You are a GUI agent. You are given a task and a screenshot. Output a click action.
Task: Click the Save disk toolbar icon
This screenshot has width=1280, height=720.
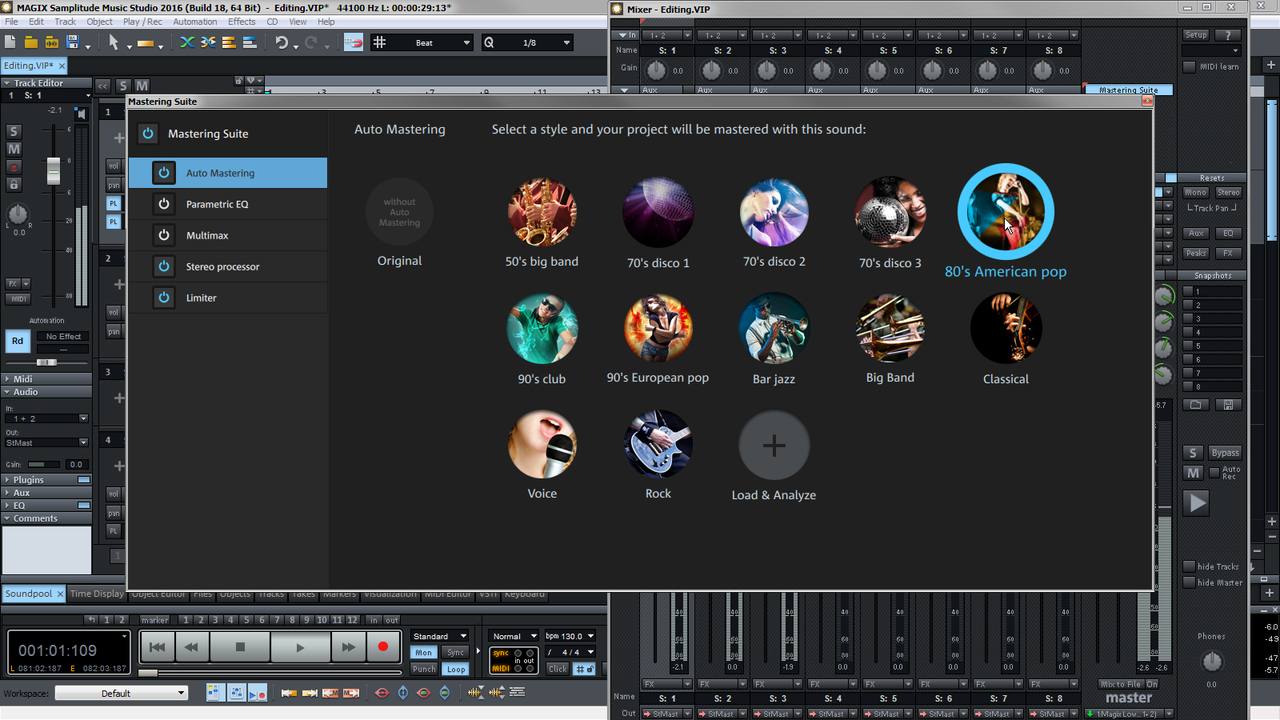pyautogui.click(x=72, y=42)
